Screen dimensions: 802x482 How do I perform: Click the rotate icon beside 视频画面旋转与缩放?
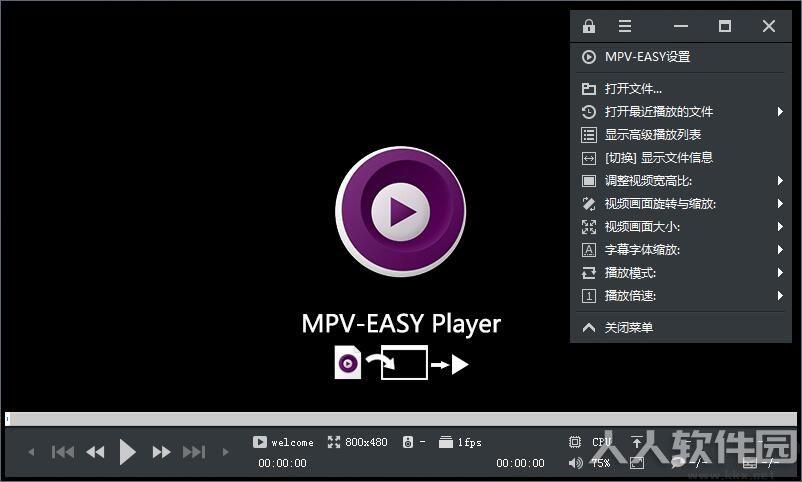pos(589,204)
